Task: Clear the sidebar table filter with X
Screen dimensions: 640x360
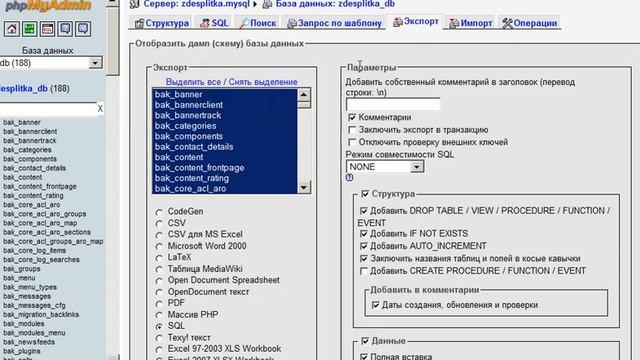Action: point(100,109)
